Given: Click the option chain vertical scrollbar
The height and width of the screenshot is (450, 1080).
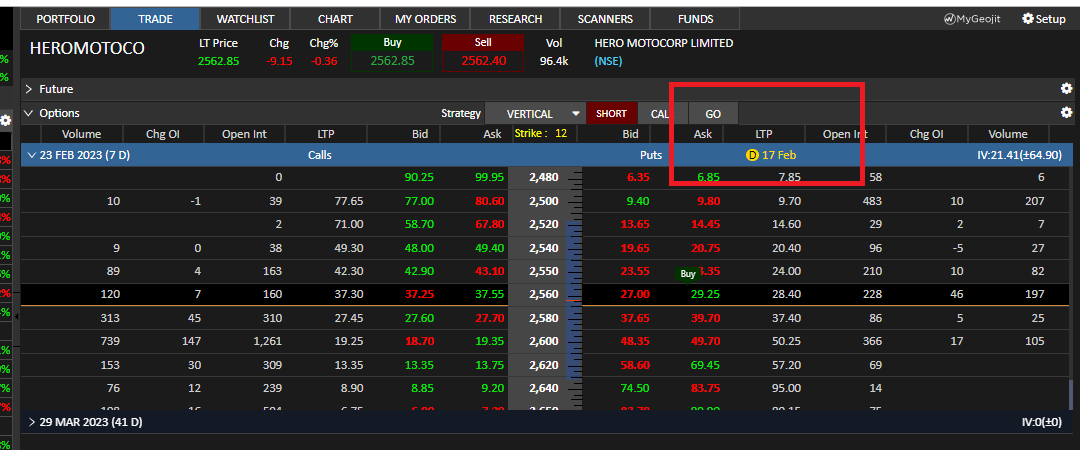Looking at the screenshot, I should tap(1070, 393).
